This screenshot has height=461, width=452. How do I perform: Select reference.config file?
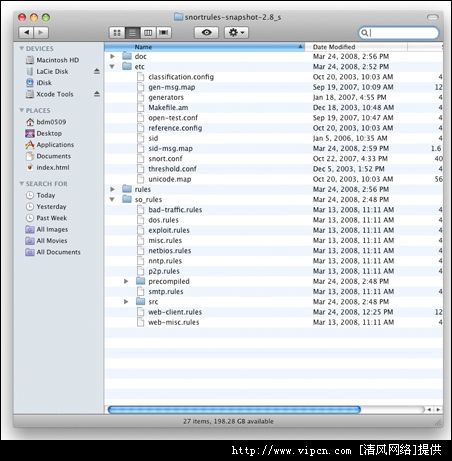(175, 128)
